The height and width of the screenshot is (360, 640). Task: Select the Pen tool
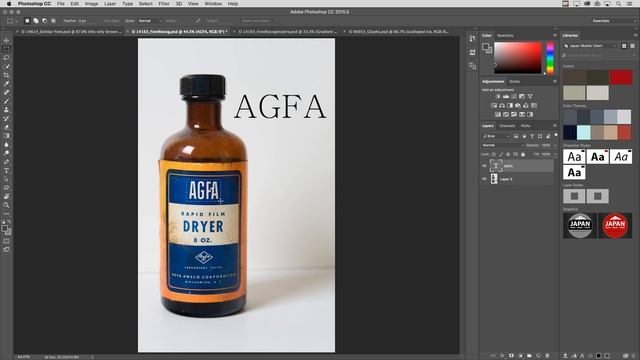(7, 162)
